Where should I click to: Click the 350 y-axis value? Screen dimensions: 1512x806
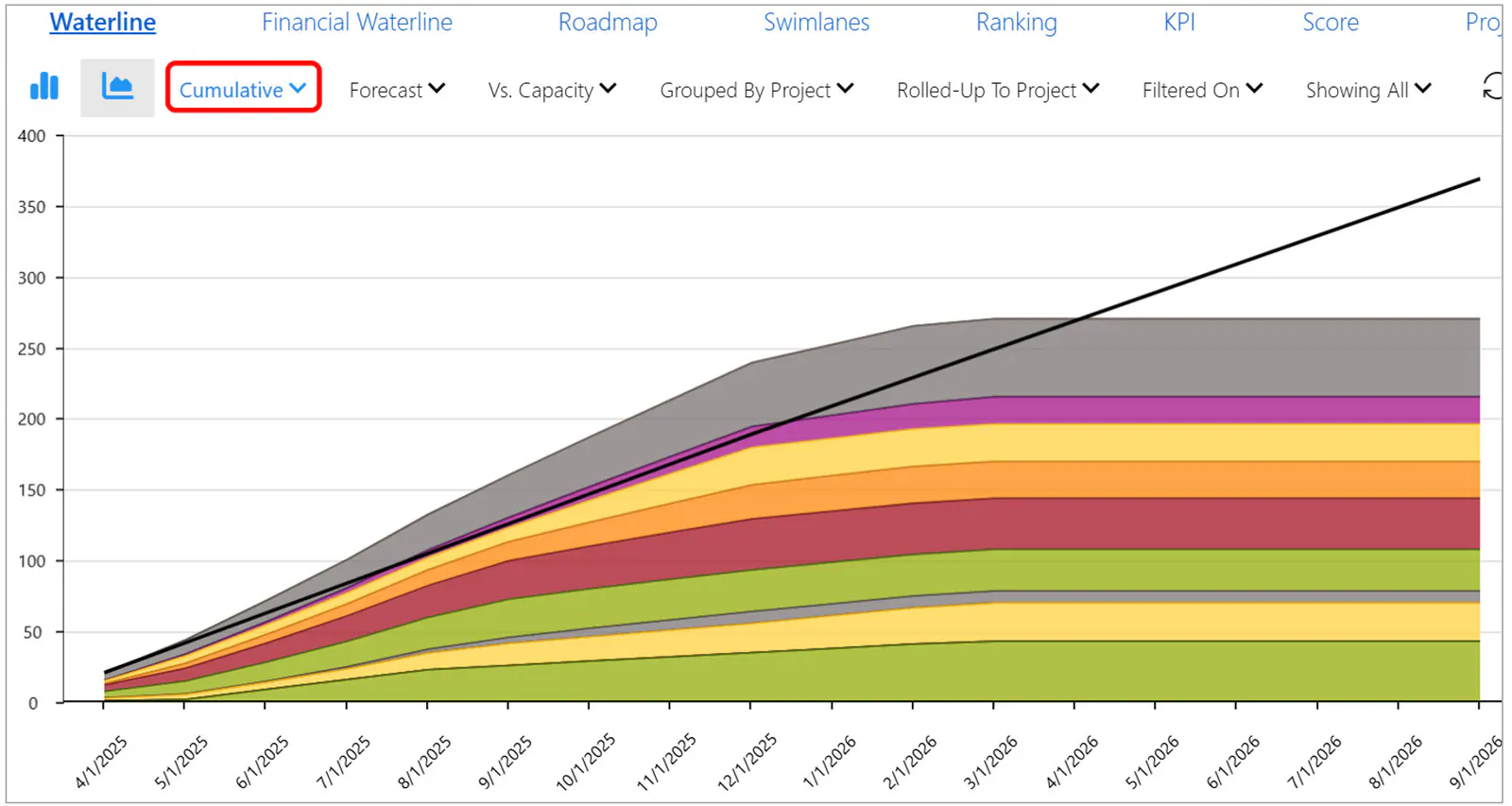pyautogui.click(x=31, y=207)
